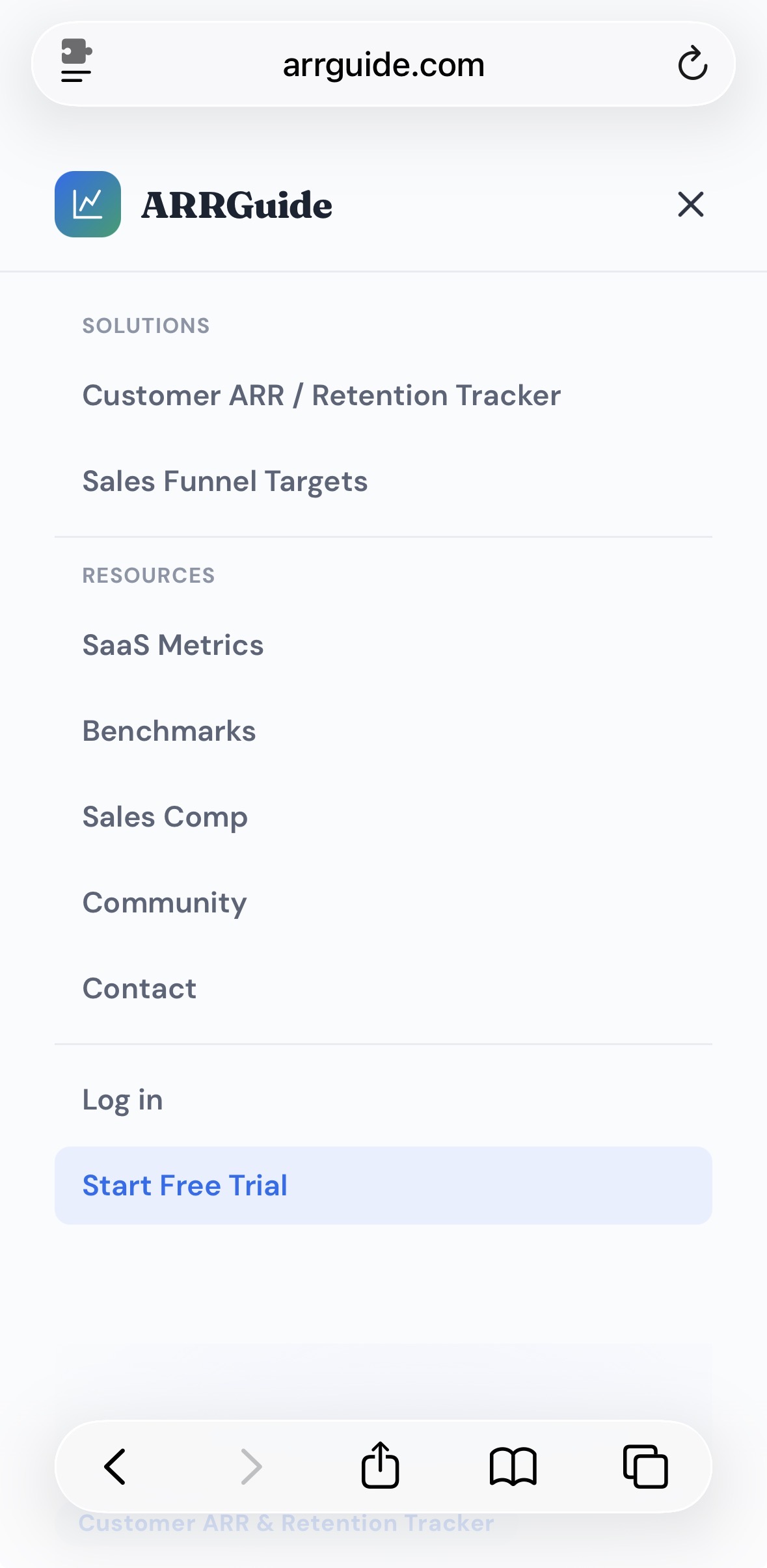Tap the arrguide.com address bar
The width and height of the screenshot is (767, 1568).
coord(383,64)
